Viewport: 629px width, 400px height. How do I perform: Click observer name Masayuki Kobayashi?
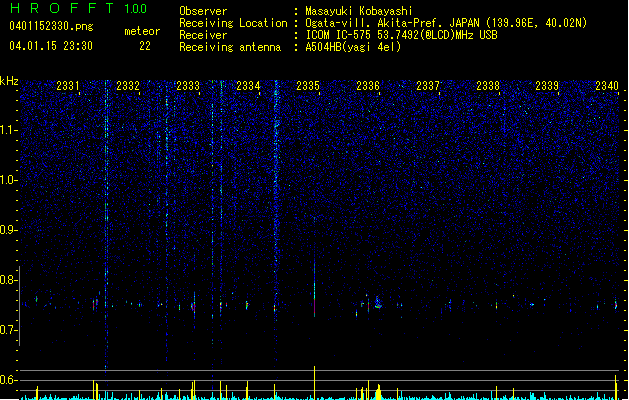tap(359, 11)
